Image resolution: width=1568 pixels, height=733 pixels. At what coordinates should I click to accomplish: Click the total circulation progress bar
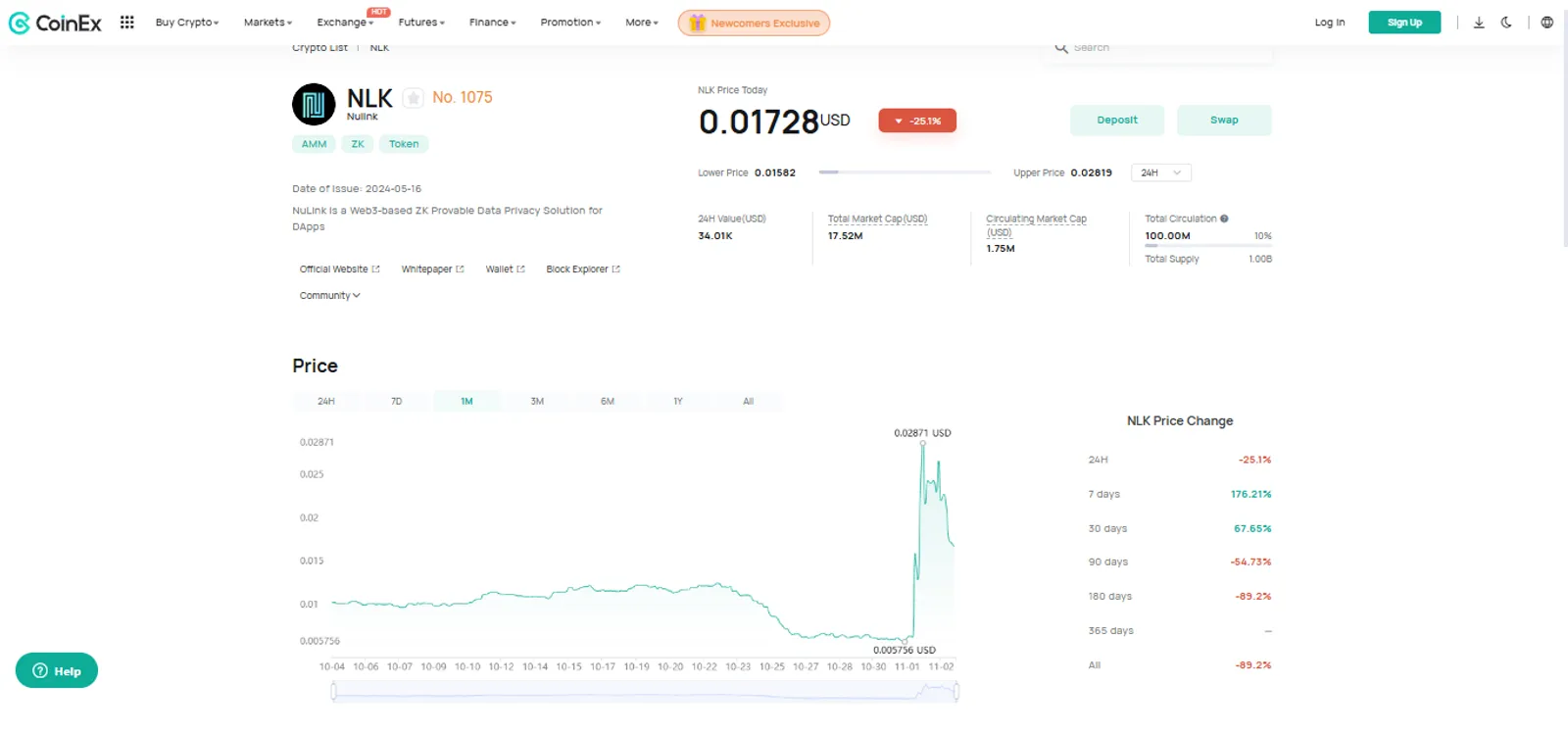tap(1208, 246)
